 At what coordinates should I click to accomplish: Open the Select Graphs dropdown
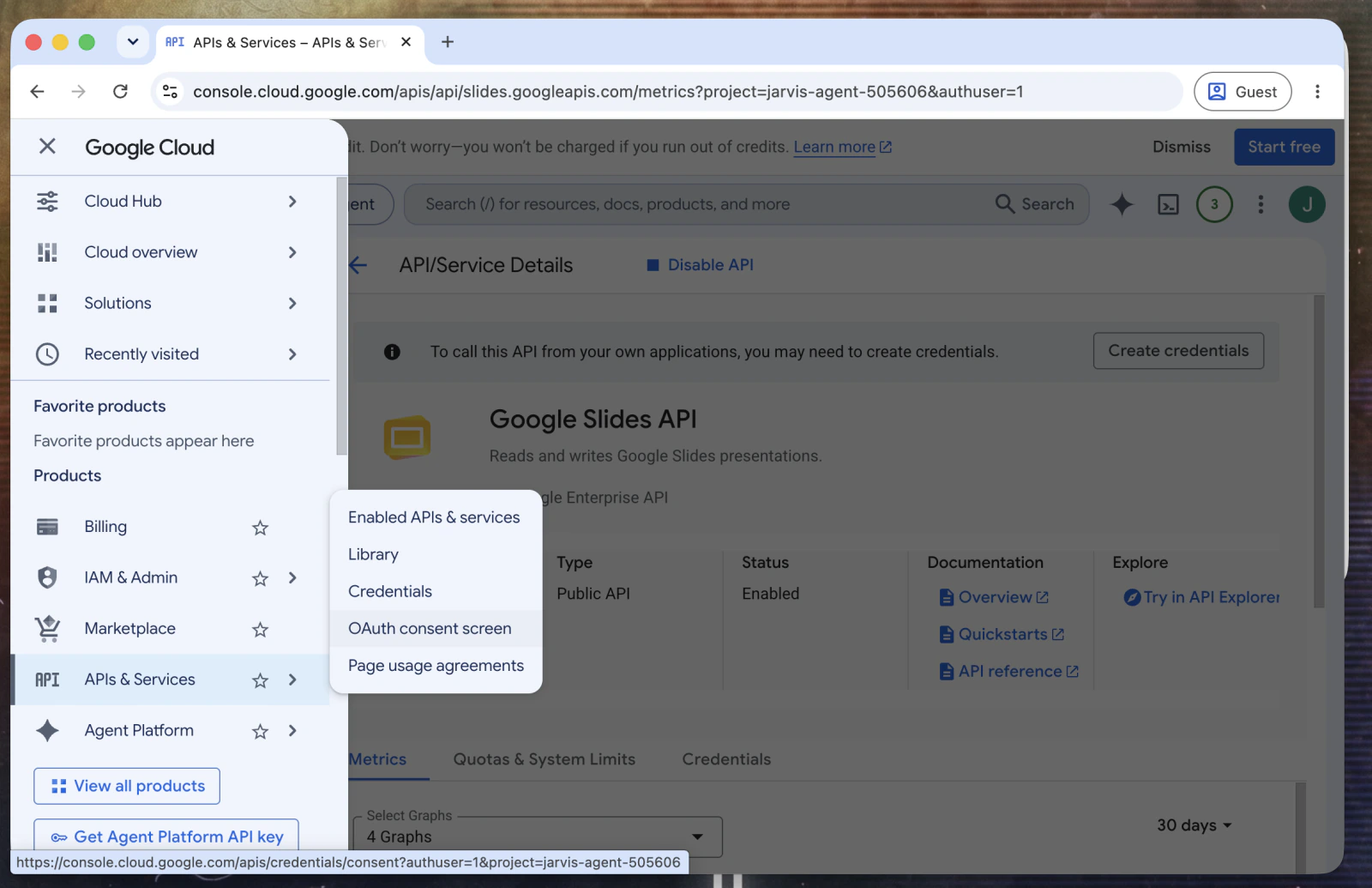[538, 837]
